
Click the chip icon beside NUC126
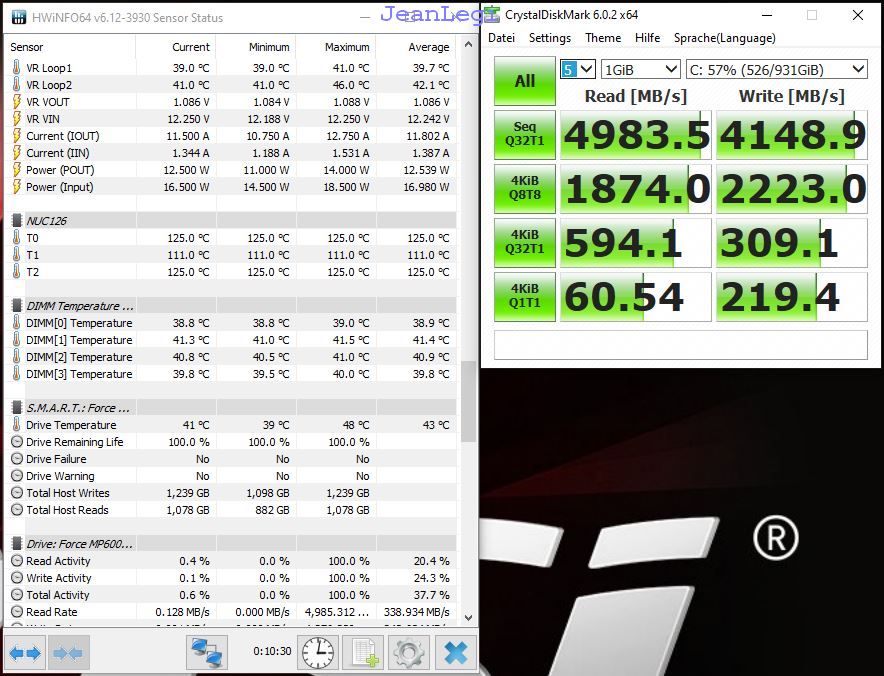17,220
